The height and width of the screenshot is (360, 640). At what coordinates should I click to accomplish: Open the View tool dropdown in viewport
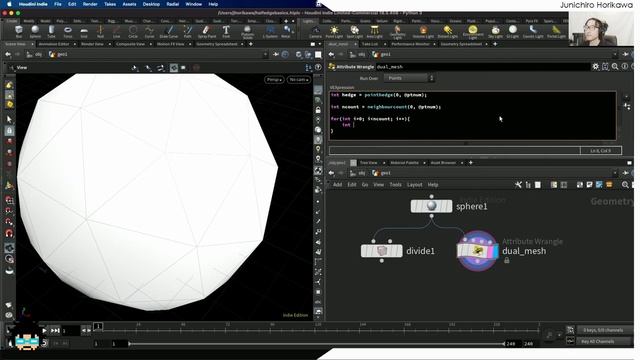click(x=19, y=67)
